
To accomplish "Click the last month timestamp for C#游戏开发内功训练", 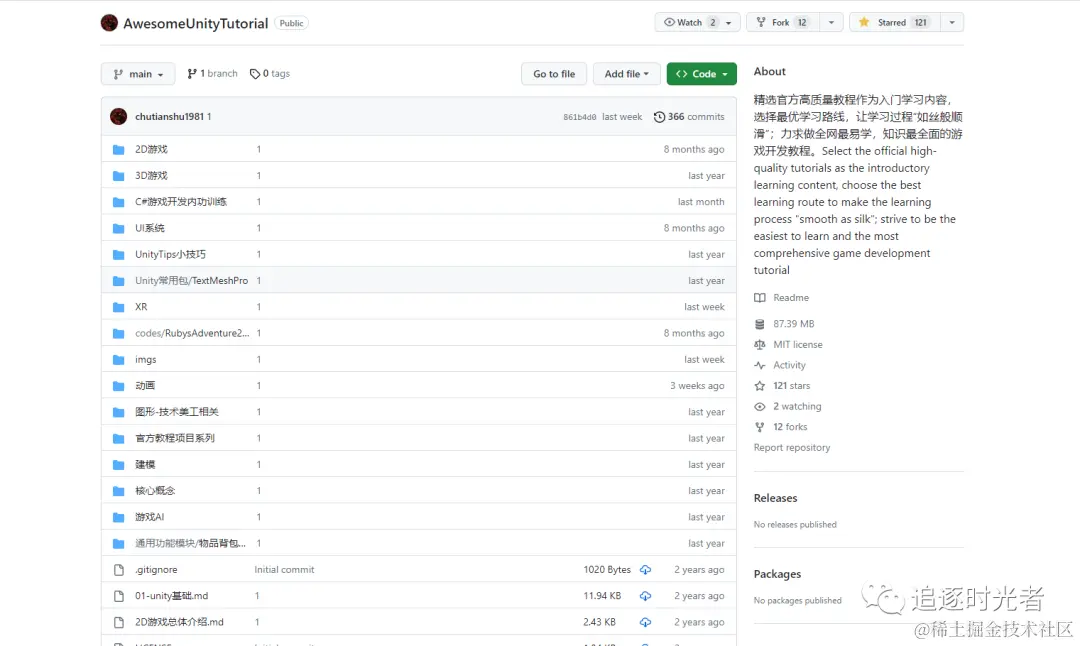I will pos(700,202).
